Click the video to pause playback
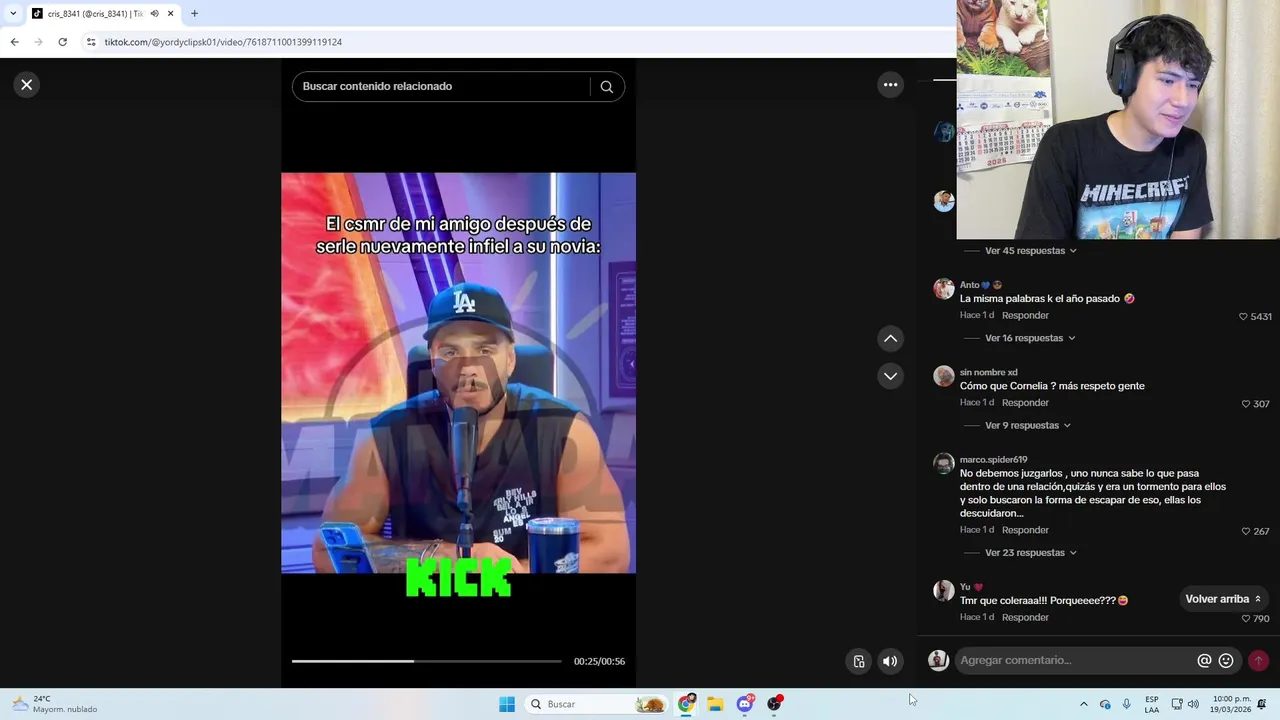Image resolution: width=1280 pixels, height=720 pixels. coord(458,373)
